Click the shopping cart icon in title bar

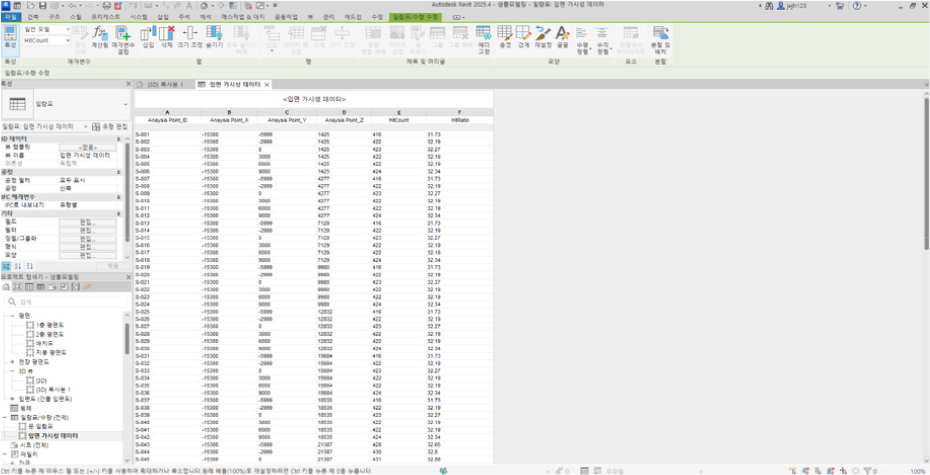pos(839,5)
